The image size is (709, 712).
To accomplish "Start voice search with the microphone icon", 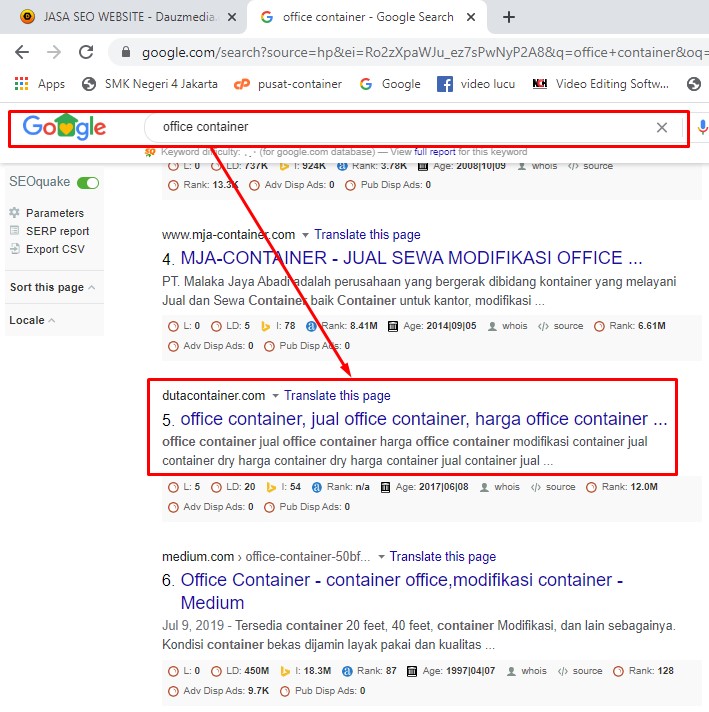I will tap(702, 127).
